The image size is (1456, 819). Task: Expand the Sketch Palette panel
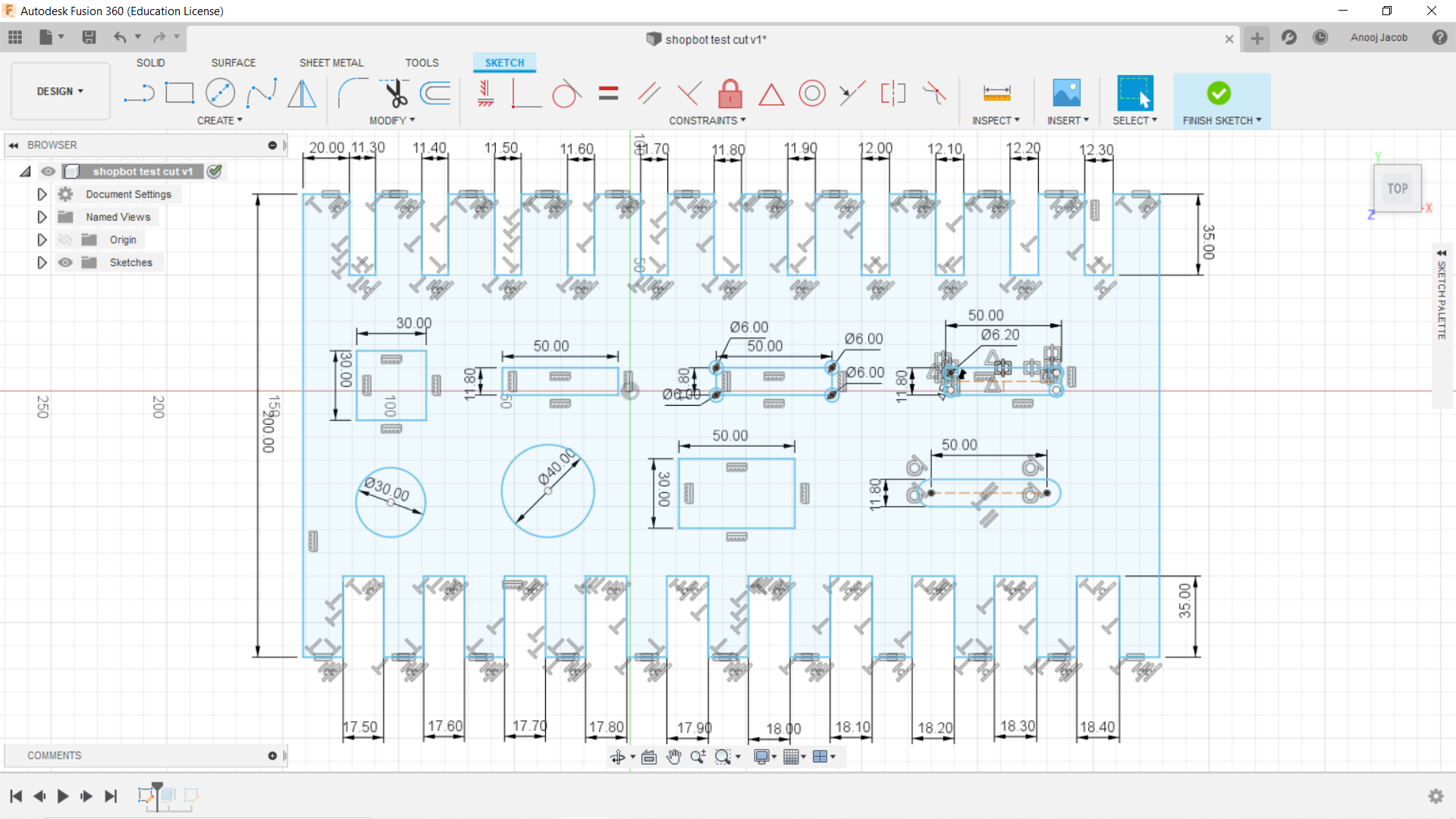tap(1442, 253)
